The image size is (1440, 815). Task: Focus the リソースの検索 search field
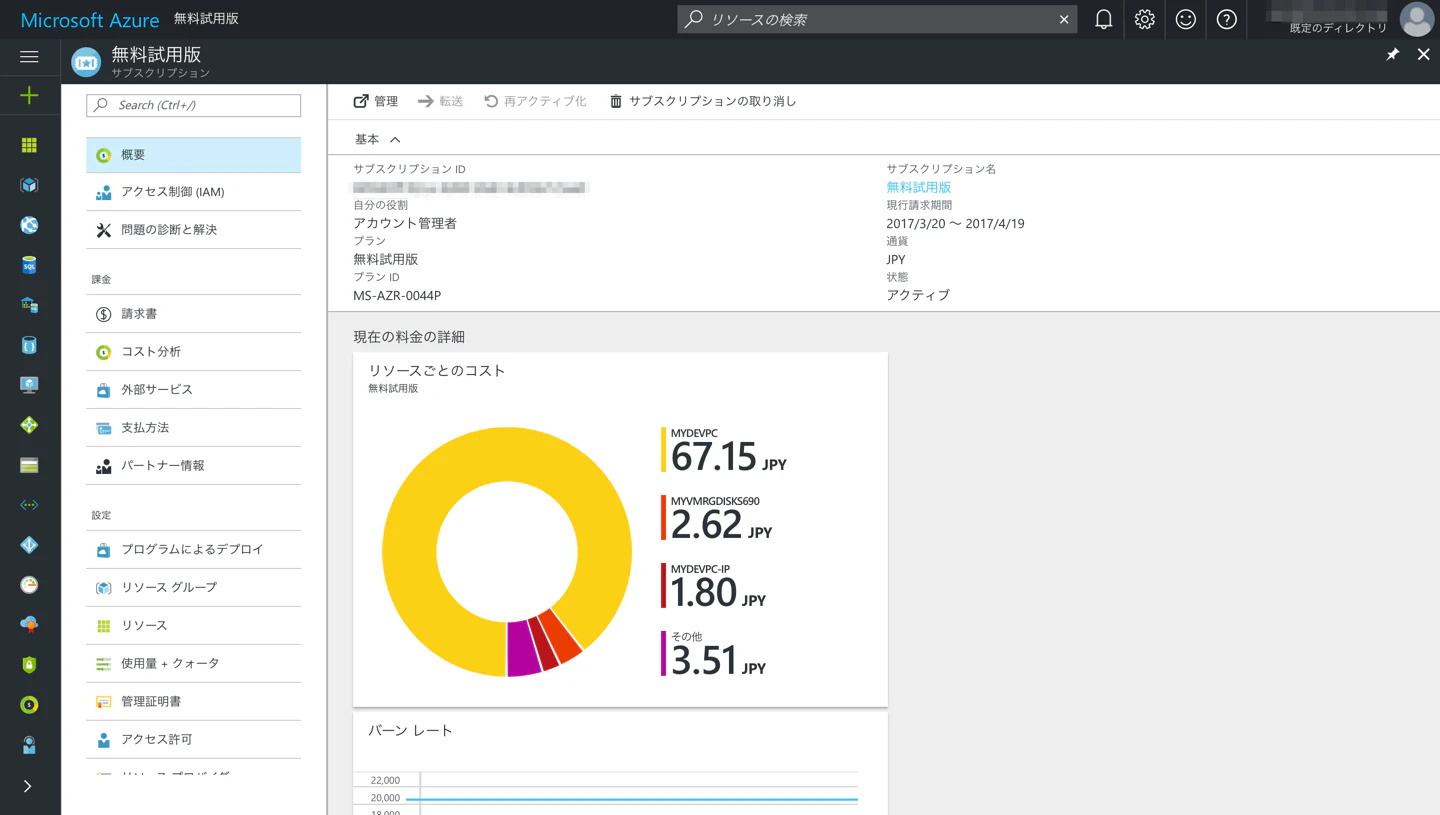(877, 19)
